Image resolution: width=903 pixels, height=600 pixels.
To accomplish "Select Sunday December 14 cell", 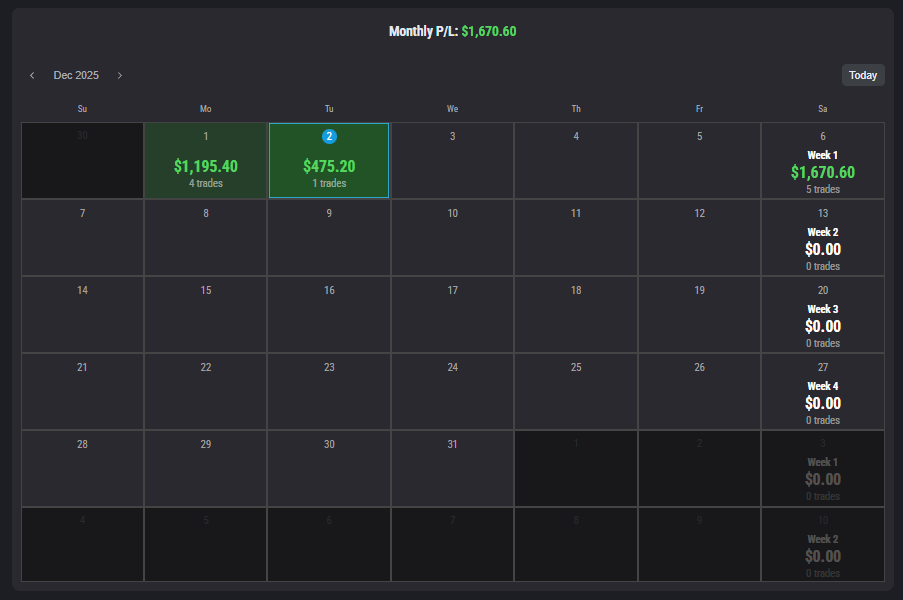I will (x=82, y=315).
